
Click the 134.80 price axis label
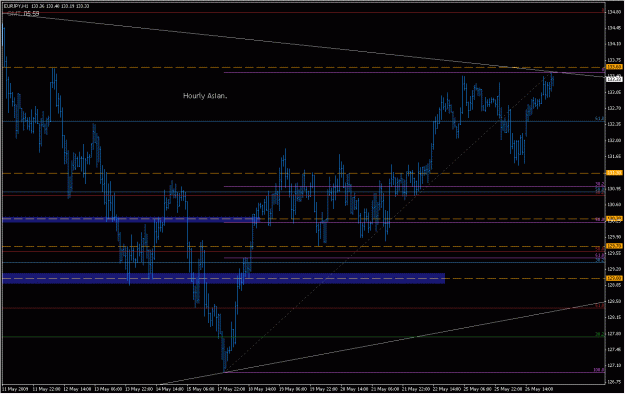tap(614, 12)
